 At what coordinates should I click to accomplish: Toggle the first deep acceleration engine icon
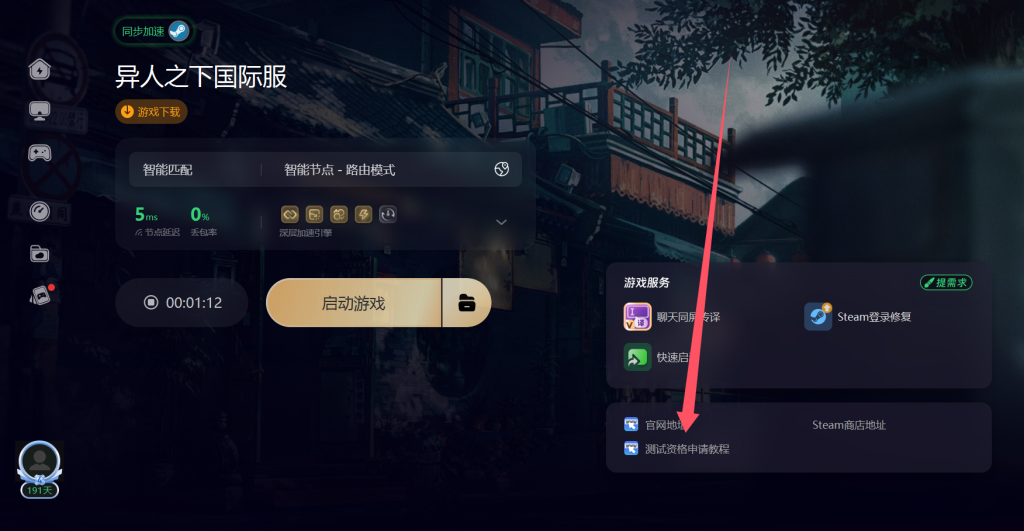click(x=289, y=214)
